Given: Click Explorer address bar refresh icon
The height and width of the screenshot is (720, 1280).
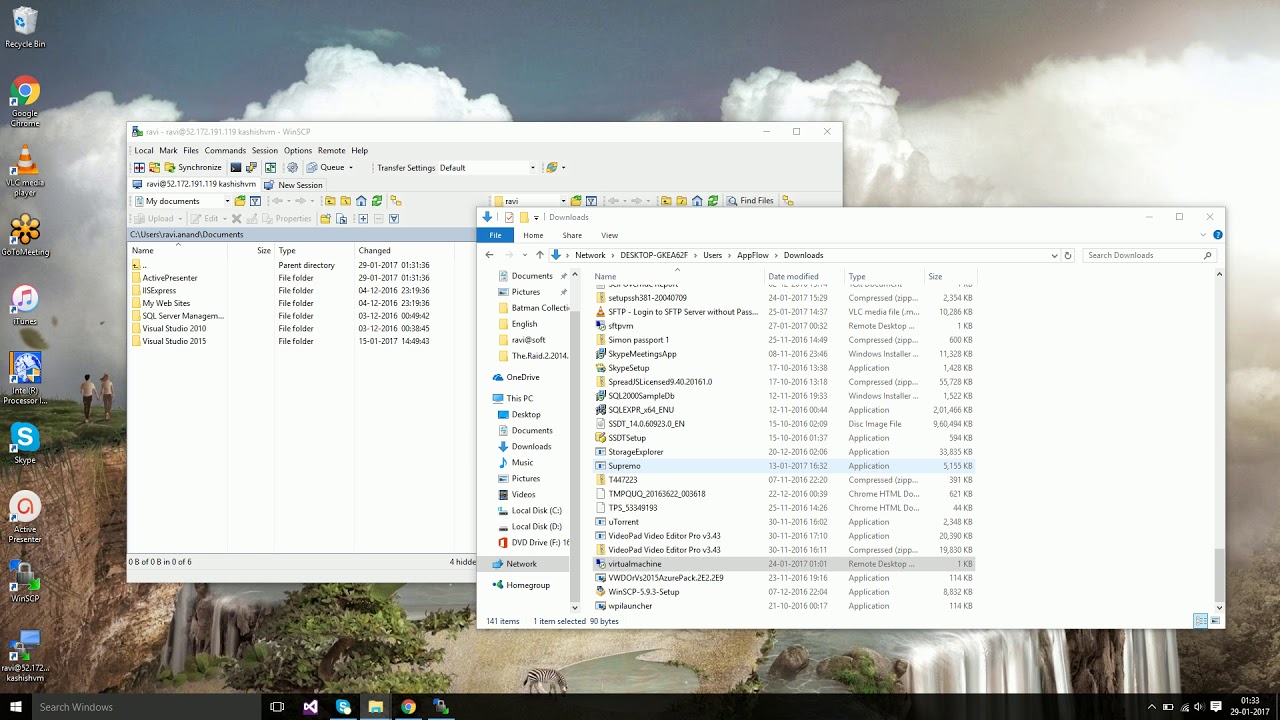Looking at the screenshot, I should [x=1068, y=255].
